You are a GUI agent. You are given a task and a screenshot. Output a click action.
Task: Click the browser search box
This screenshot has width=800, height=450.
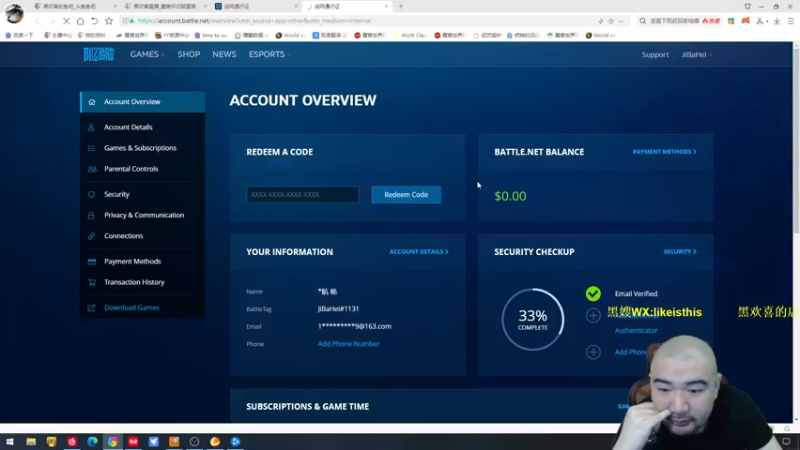(679, 21)
